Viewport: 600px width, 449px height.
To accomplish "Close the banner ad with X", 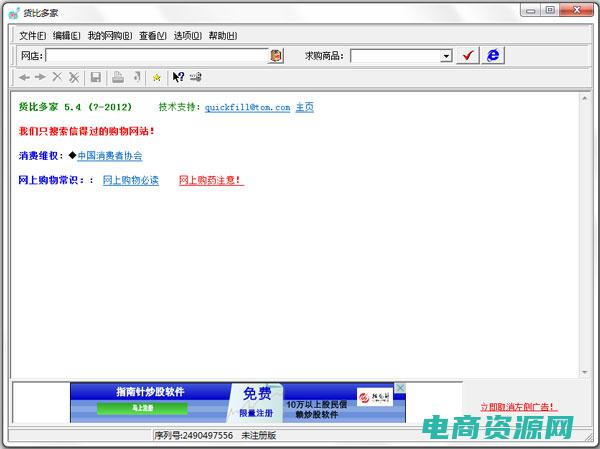I will click(x=400, y=388).
